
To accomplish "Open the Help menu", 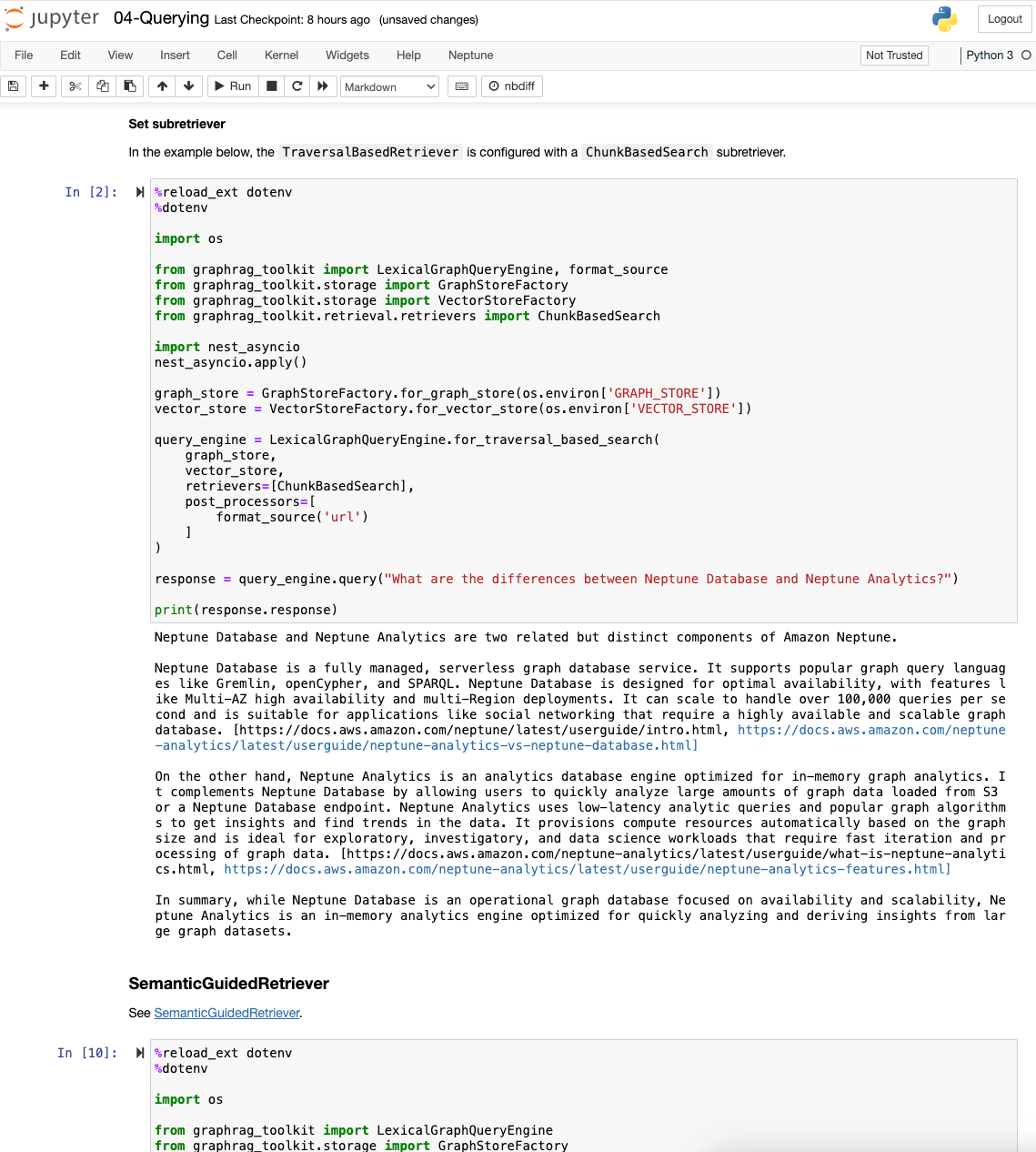I will tap(408, 56).
